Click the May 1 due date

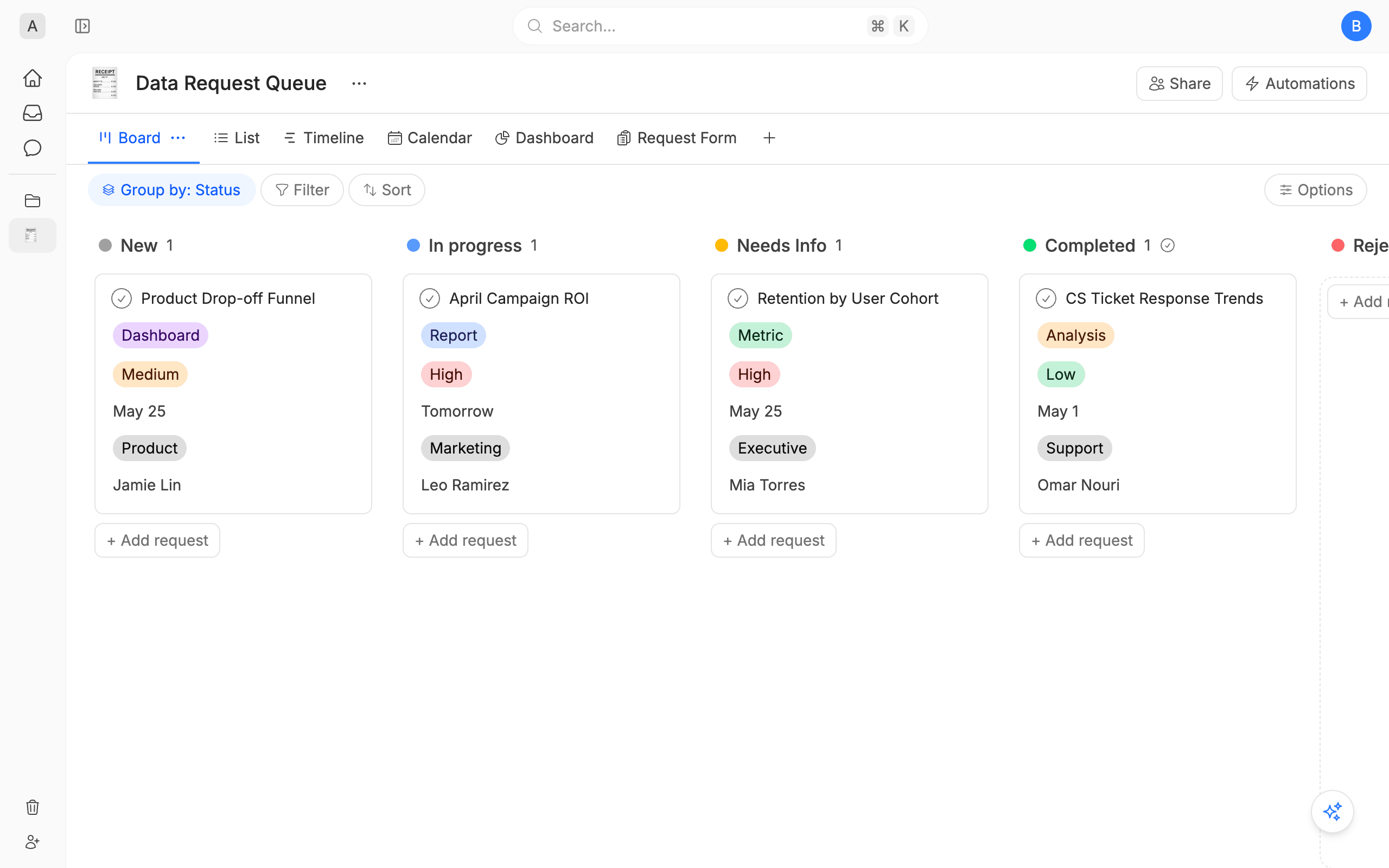point(1059,411)
